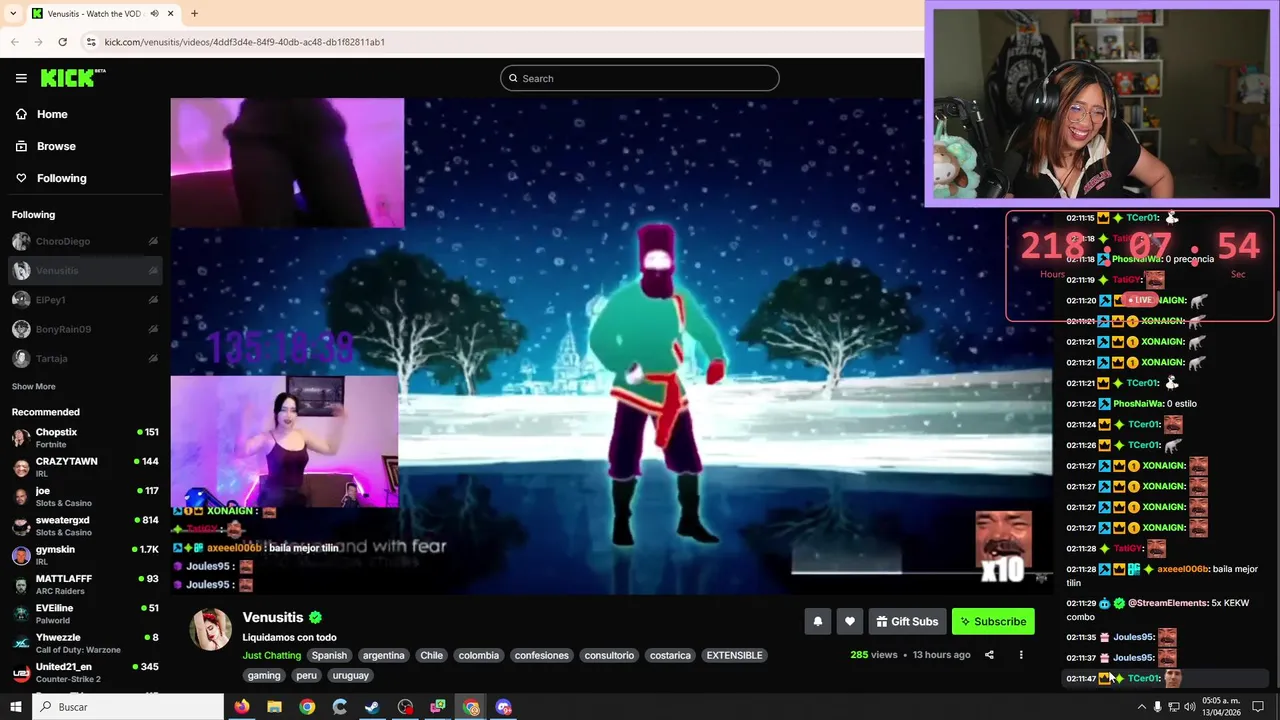Open recommended channel gymskin
1280x720 pixels.
click(x=84, y=555)
